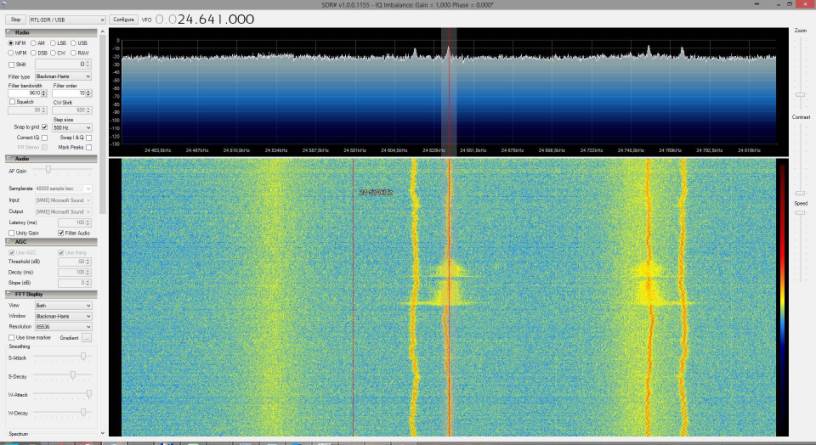Viewport: 816px width, 445px height.
Task: Open the audio Output device dropdown
Action: point(63,212)
